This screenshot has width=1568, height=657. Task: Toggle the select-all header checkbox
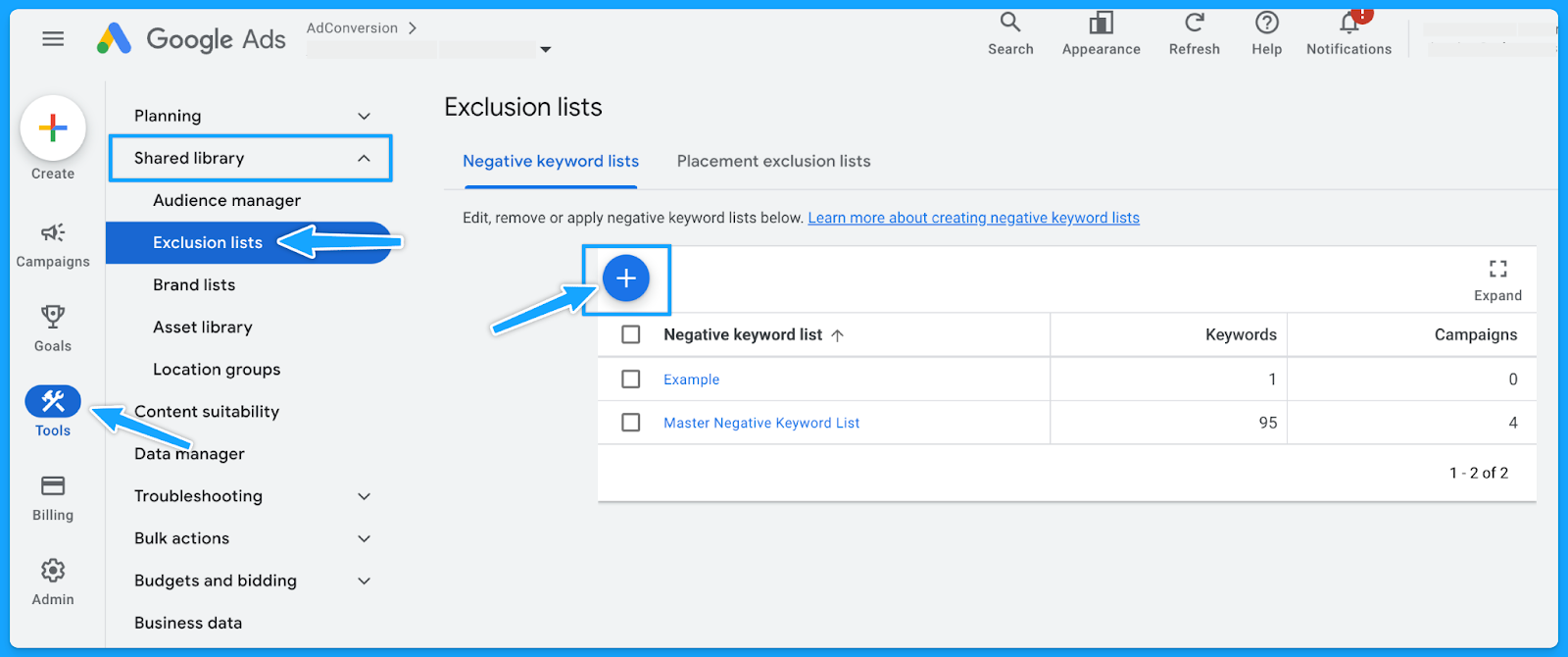[631, 335]
